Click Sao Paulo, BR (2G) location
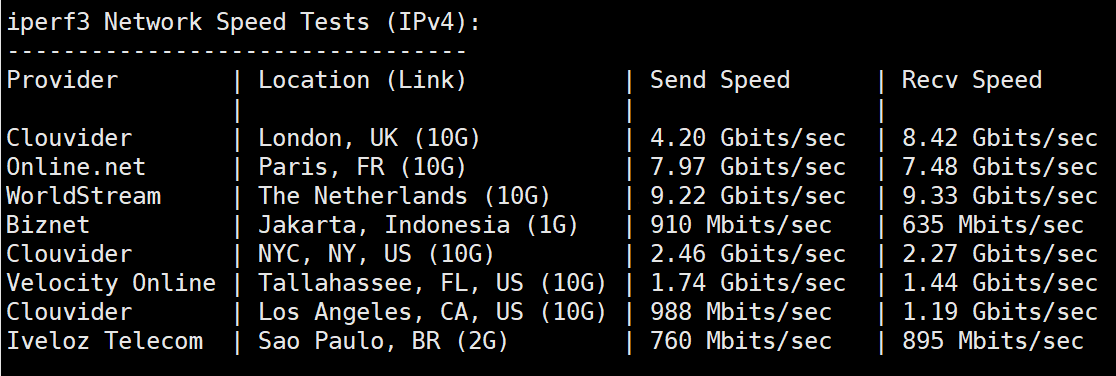Viewport: 1116px width, 376px height. [384, 340]
